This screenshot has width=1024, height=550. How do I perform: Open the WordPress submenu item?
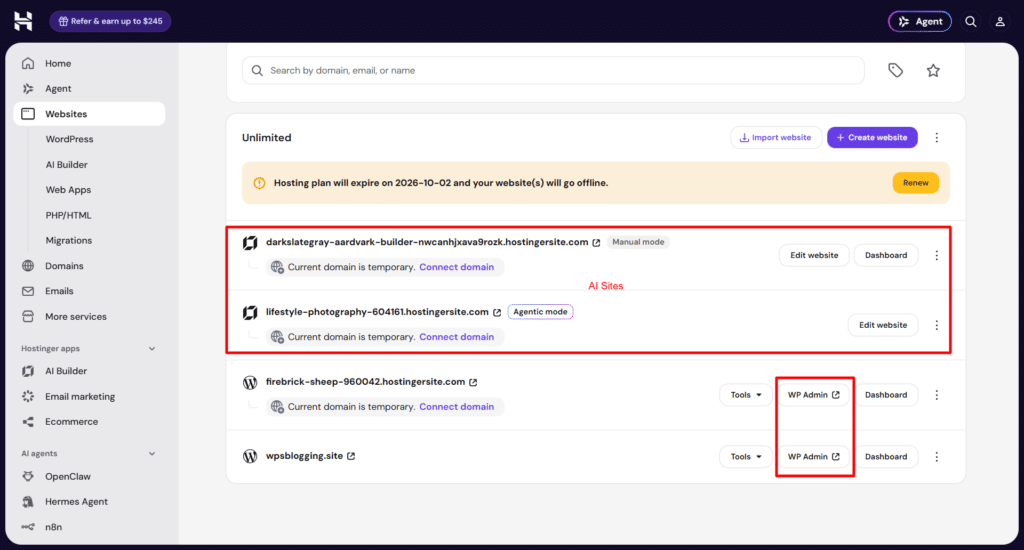click(x=69, y=139)
